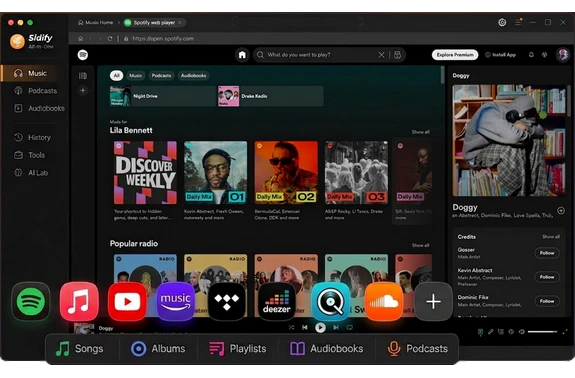Open Daily Mix 02 cover
Viewport: 575px width, 378px height.
point(286,173)
